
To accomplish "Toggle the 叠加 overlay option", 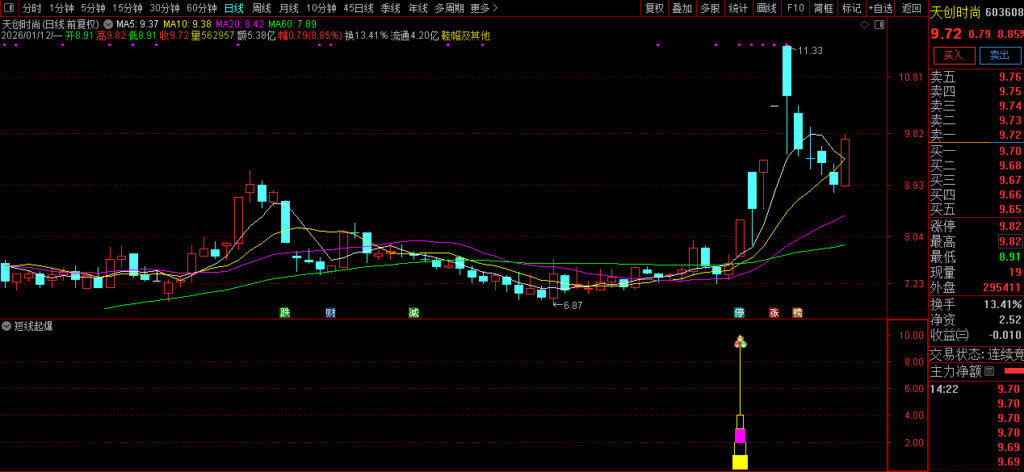I will tap(682, 7).
